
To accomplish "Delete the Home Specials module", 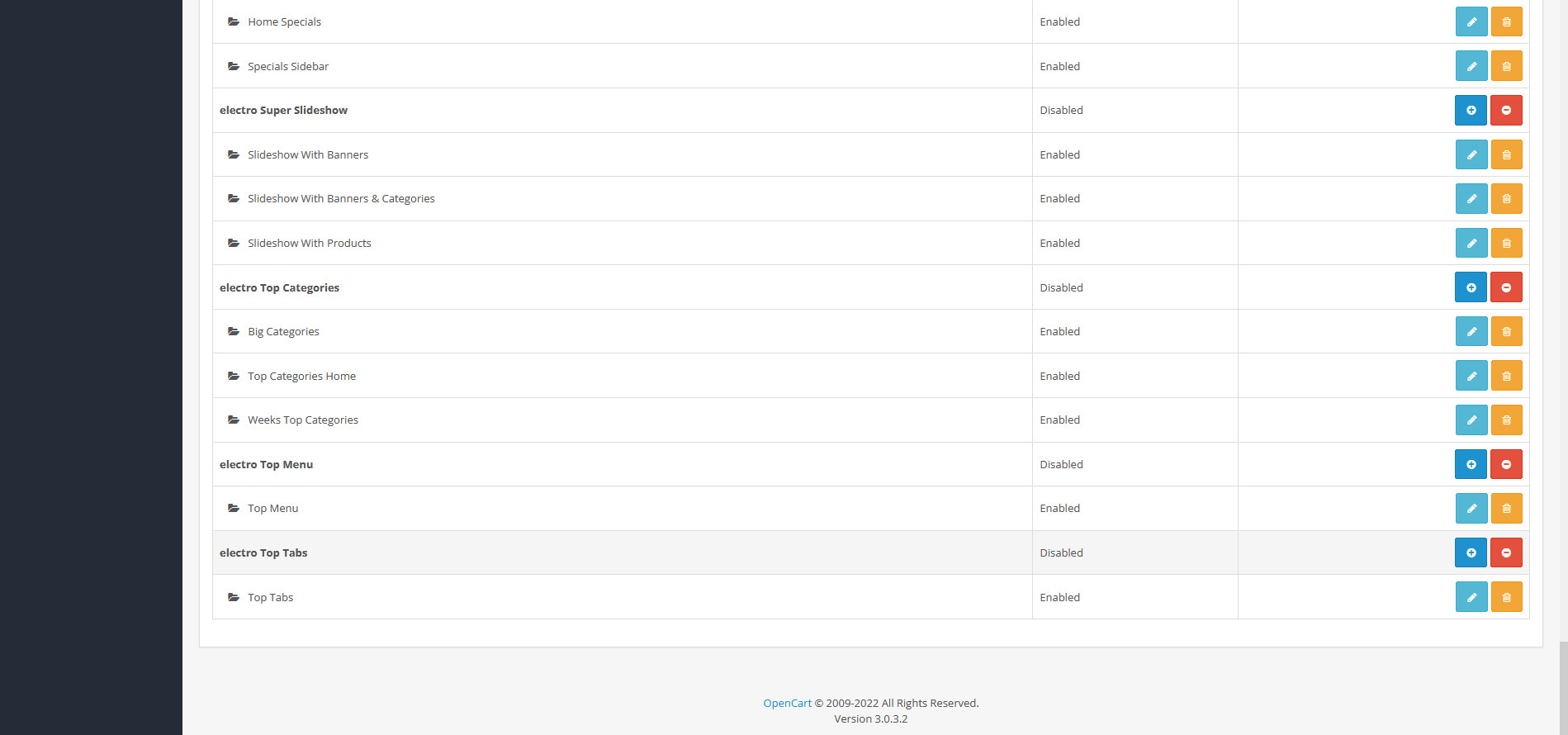I will coord(1506,21).
